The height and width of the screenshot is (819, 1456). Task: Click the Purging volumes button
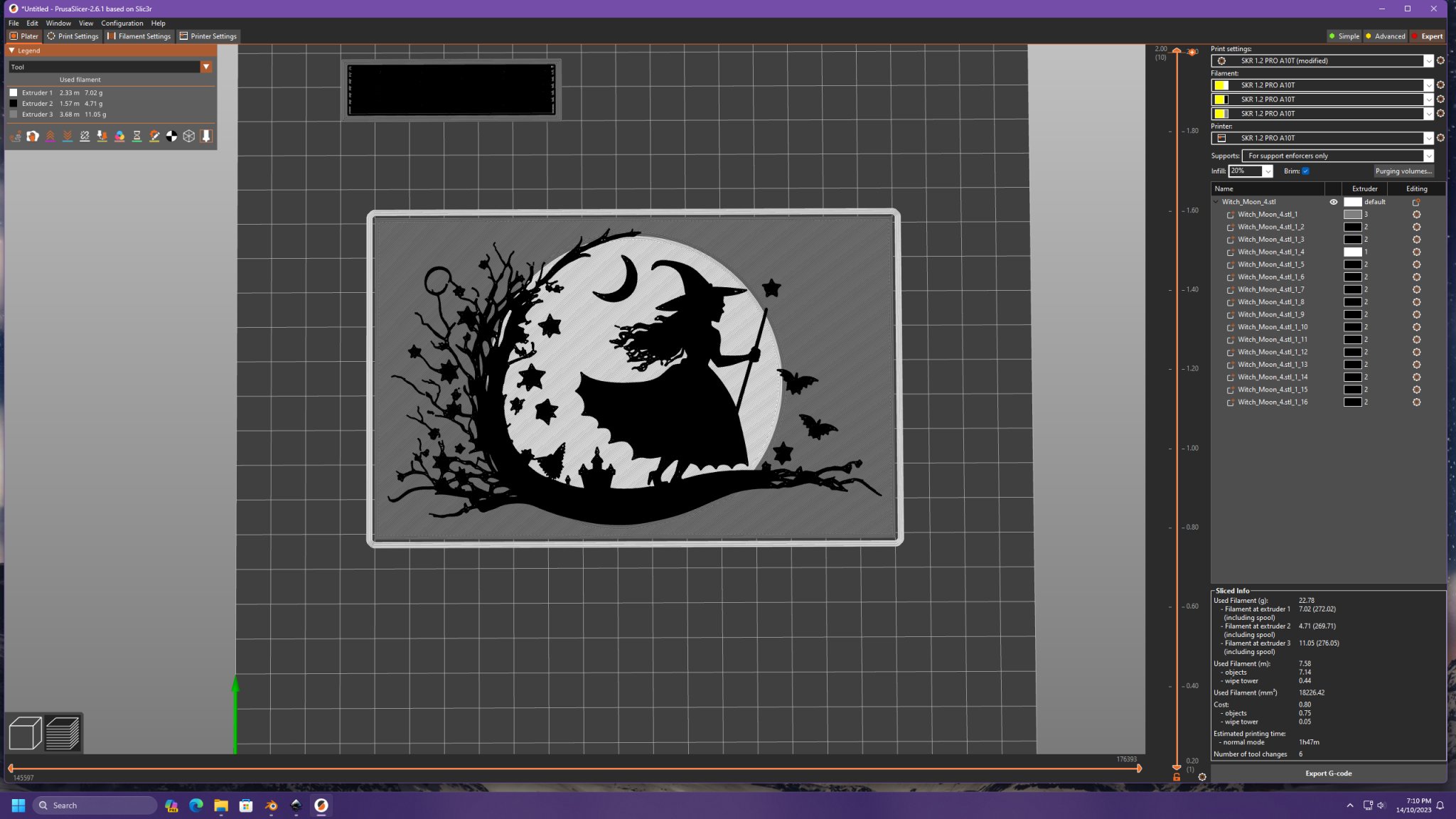[1403, 171]
